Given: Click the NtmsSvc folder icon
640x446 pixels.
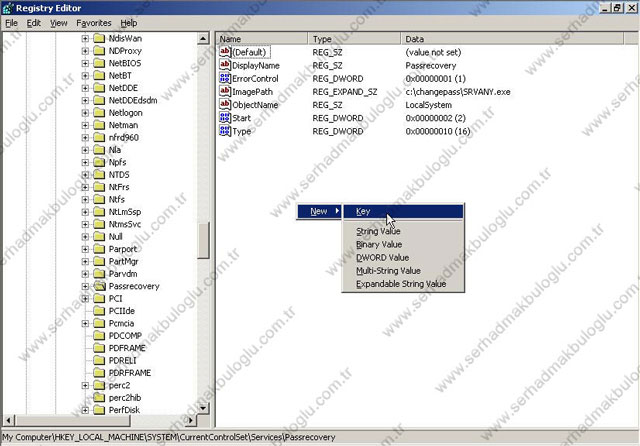Looking at the screenshot, I should click(x=99, y=224).
